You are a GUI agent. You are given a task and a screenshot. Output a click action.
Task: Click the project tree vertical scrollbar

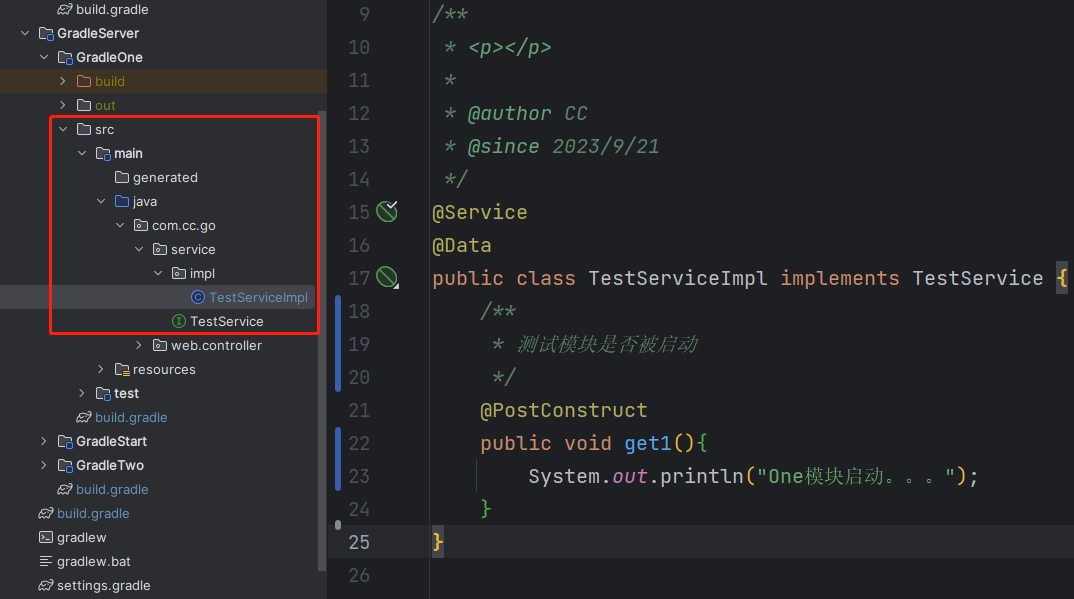pyautogui.click(x=323, y=341)
